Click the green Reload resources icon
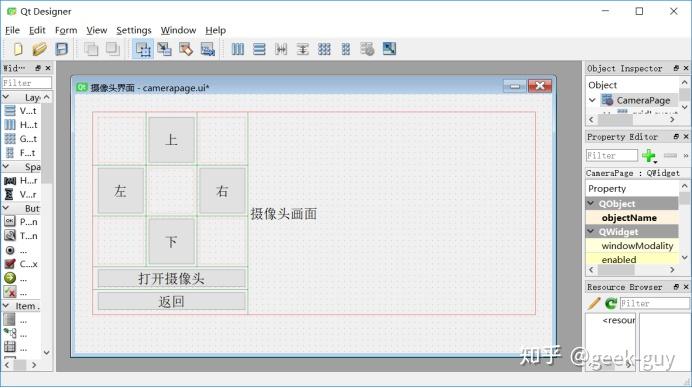Image resolution: width=692 pixels, height=388 pixels. [x=611, y=303]
